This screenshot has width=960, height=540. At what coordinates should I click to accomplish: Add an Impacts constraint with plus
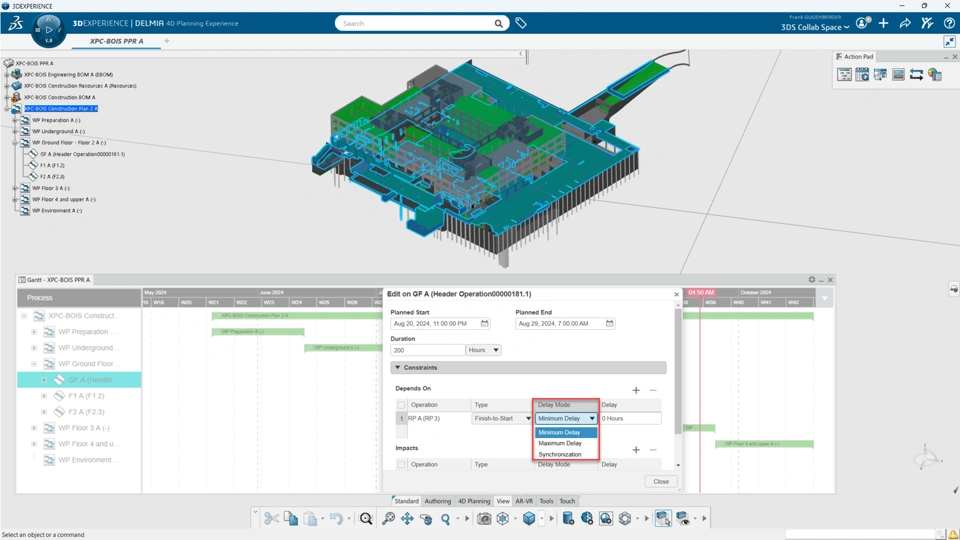636,450
